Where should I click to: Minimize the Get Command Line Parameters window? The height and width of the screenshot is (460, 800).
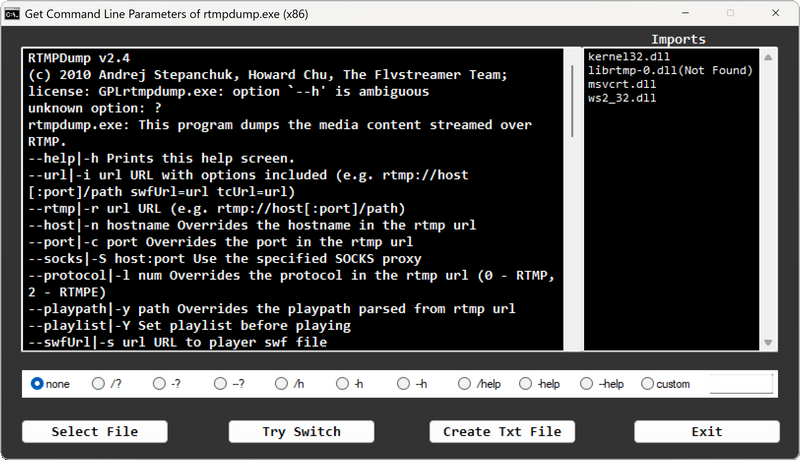[x=685, y=13]
